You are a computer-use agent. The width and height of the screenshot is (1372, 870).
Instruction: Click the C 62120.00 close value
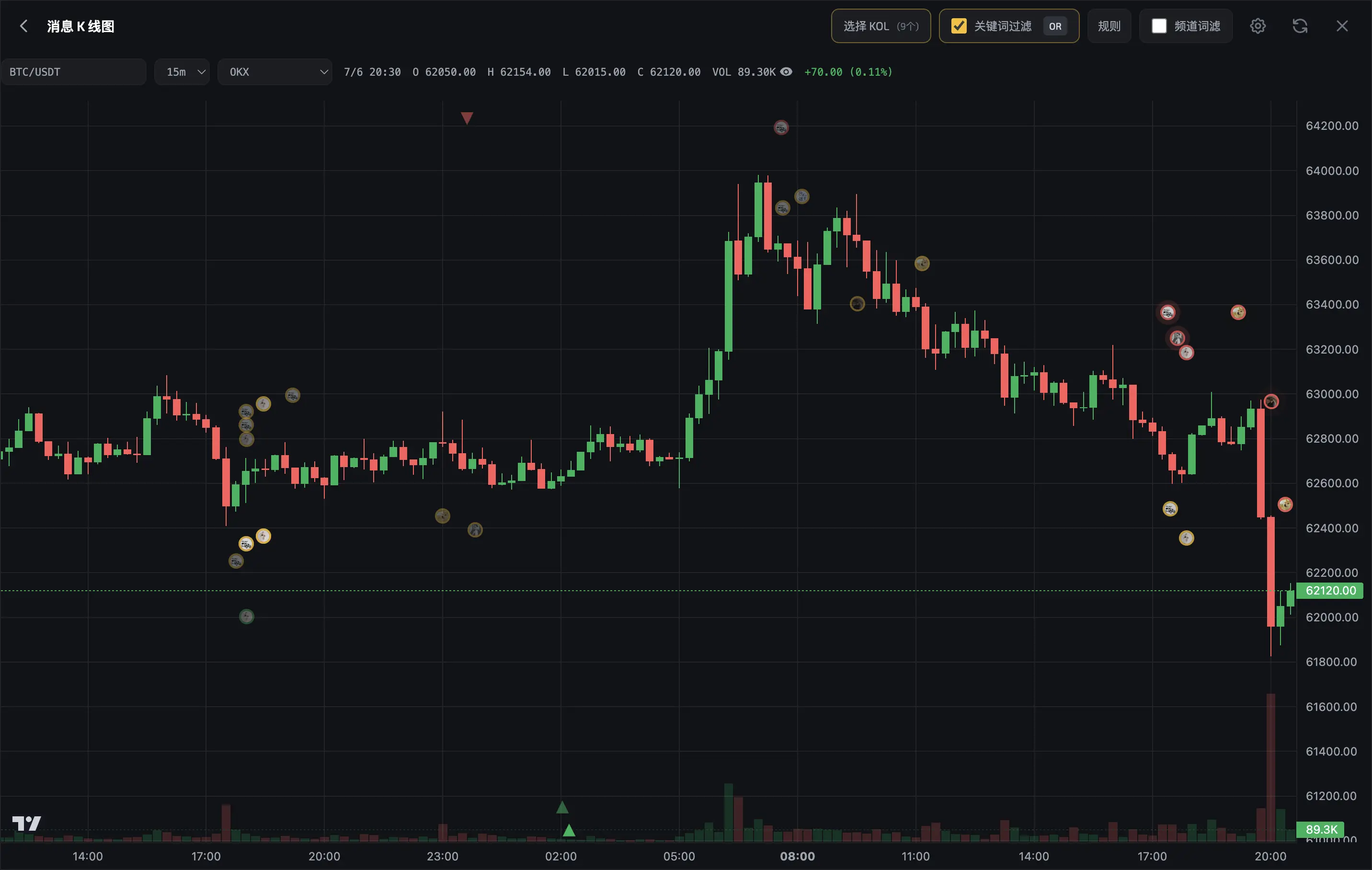[669, 72]
